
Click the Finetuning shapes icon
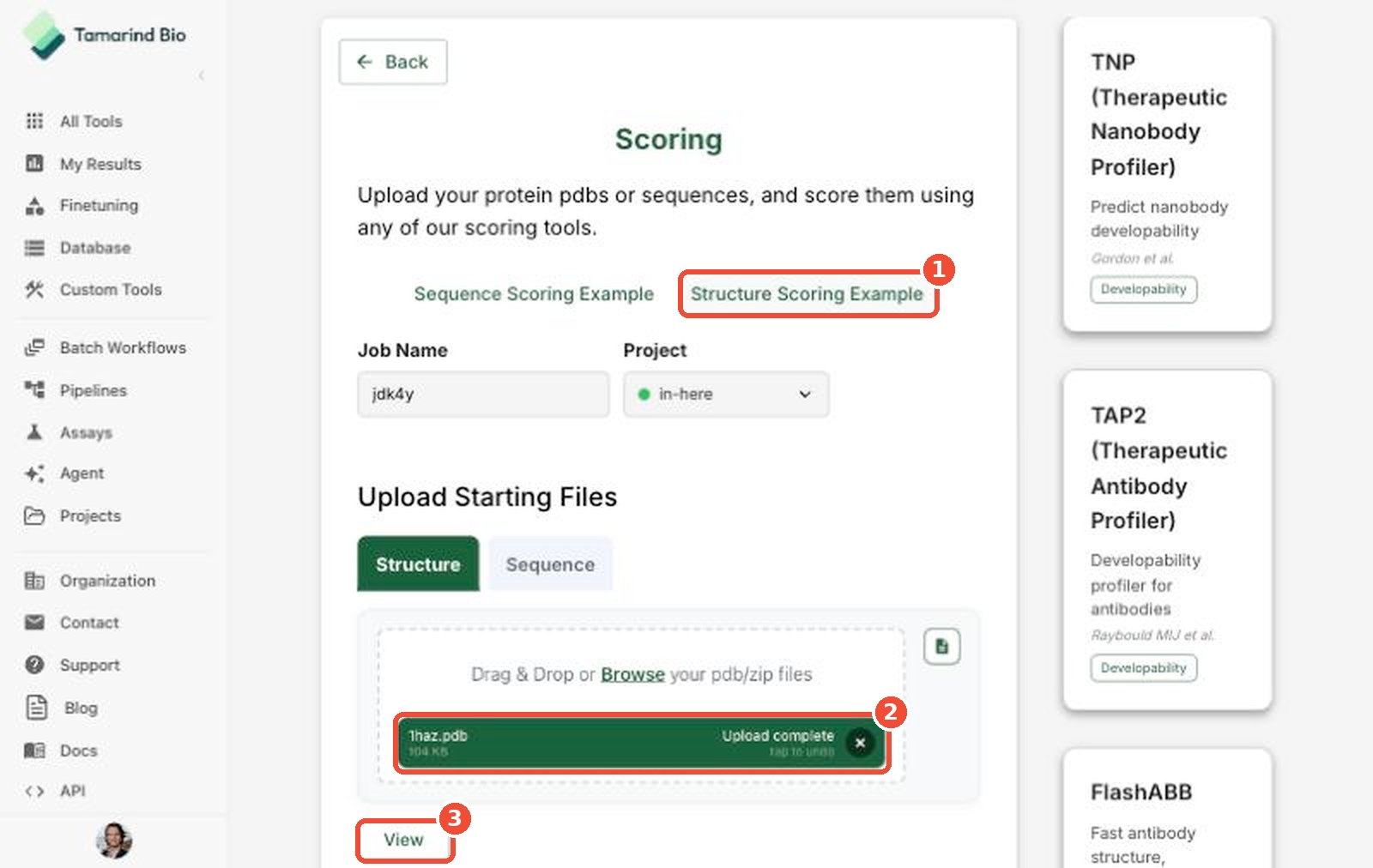34,205
